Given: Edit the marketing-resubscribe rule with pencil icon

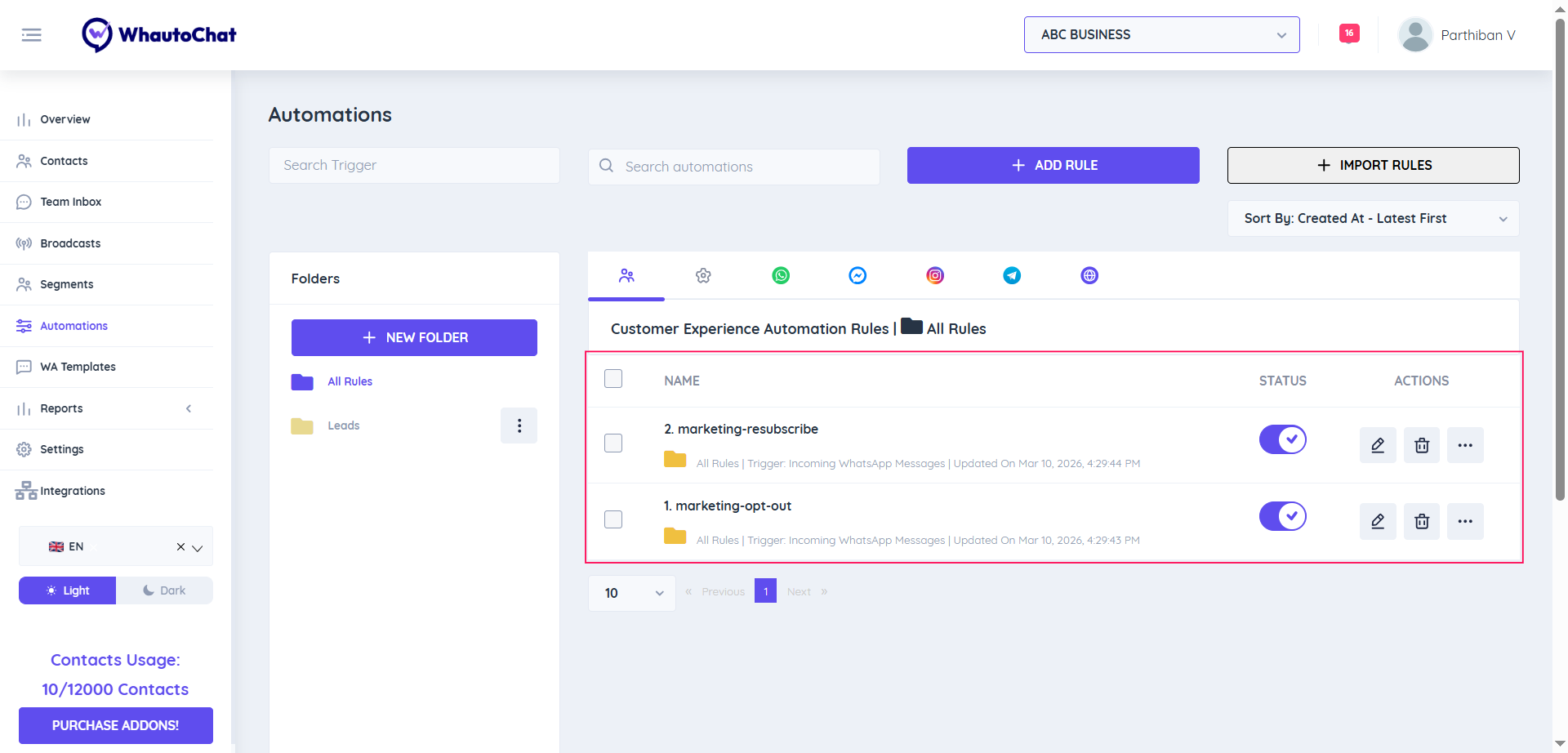Looking at the screenshot, I should click(x=1378, y=445).
